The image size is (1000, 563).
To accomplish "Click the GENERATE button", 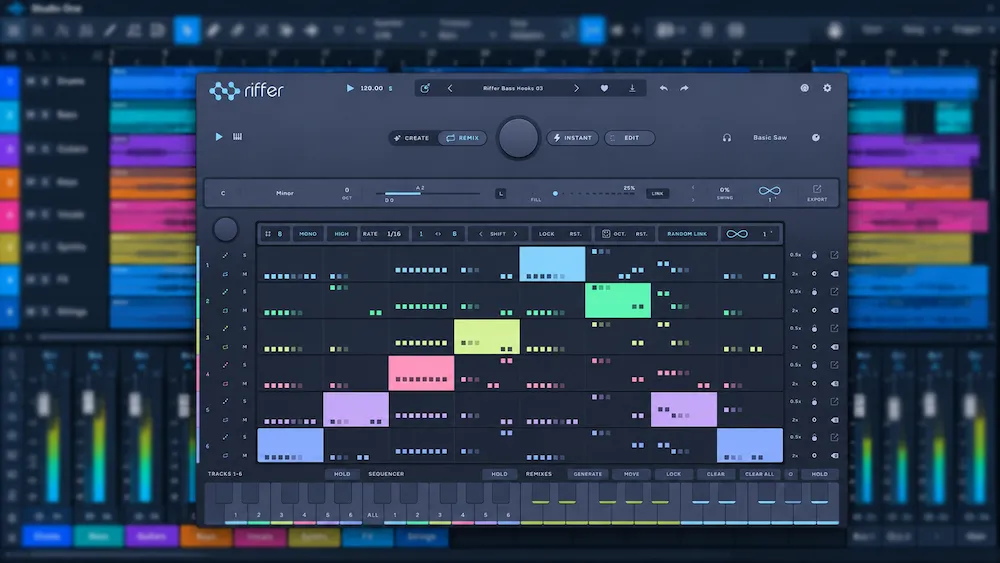I will point(587,474).
